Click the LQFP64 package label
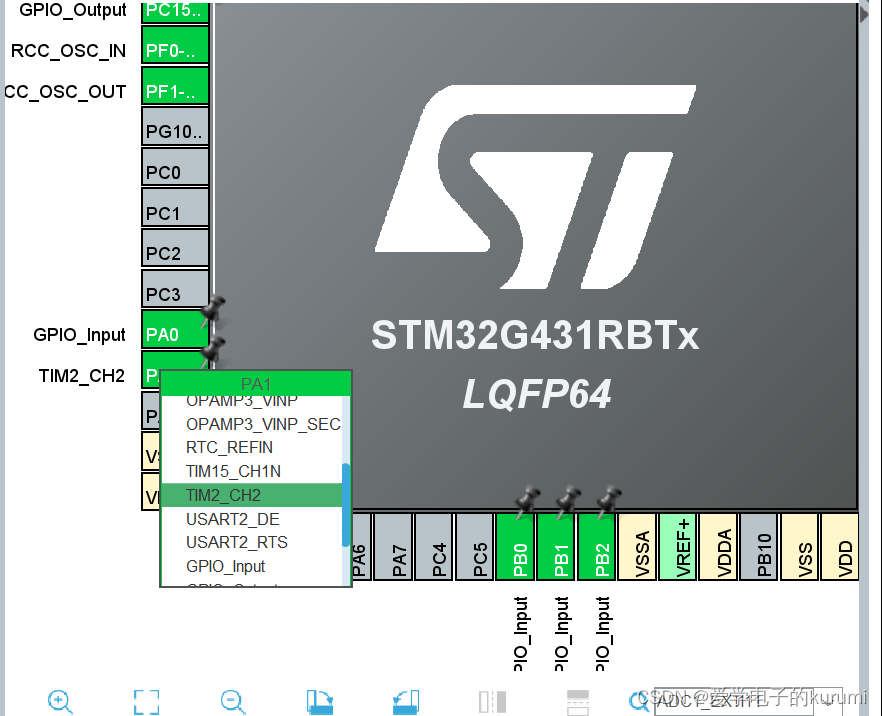The width and height of the screenshot is (882, 716). pyautogui.click(x=537, y=394)
